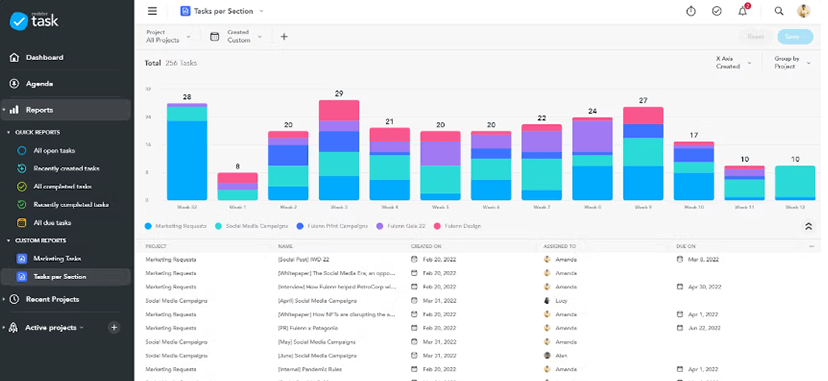This screenshot has height=381, width=828.
Task: Open the X Axis Created dropdown
Action: tap(733, 63)
